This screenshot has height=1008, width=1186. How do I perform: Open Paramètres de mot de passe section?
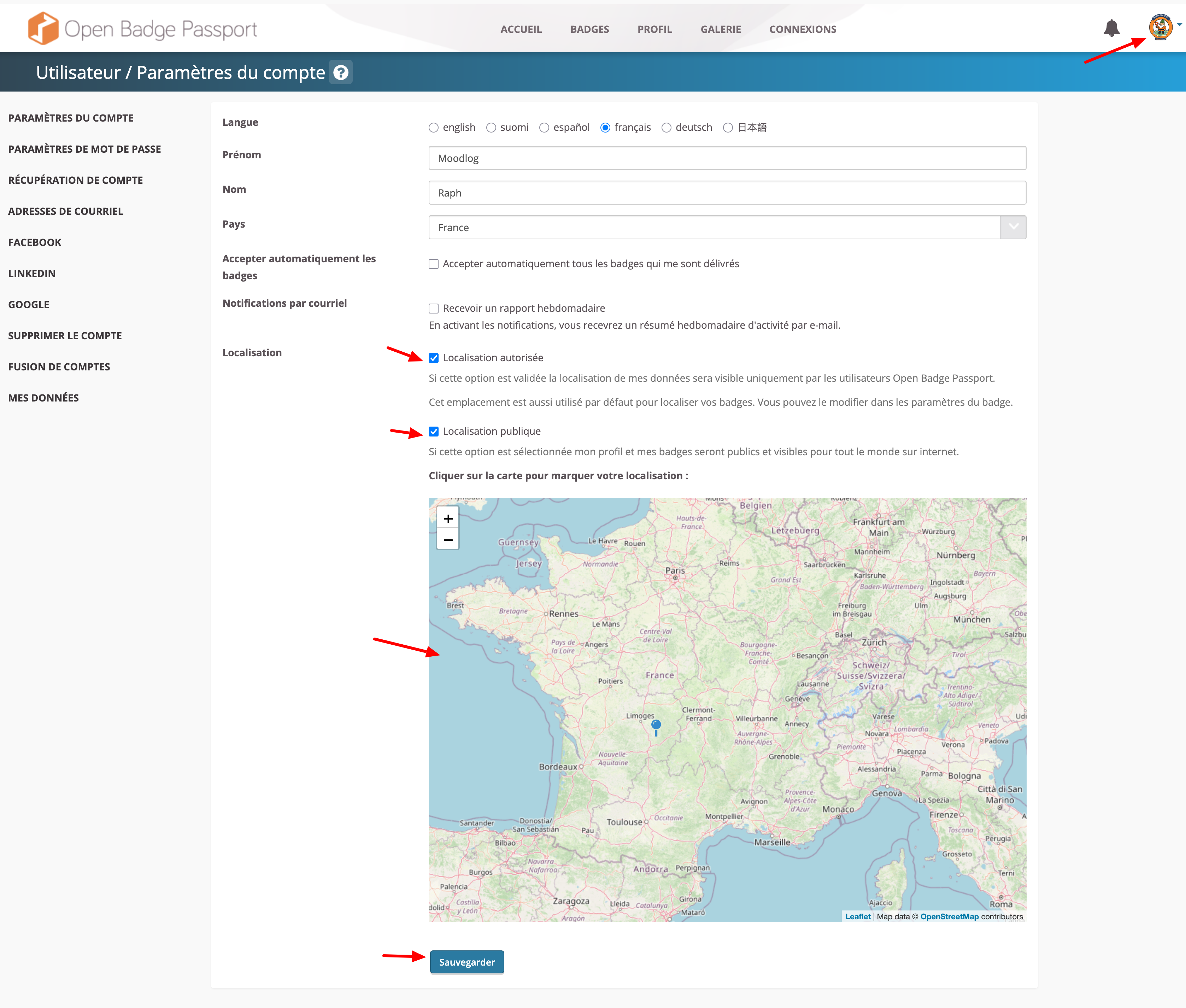click(84, 149)
